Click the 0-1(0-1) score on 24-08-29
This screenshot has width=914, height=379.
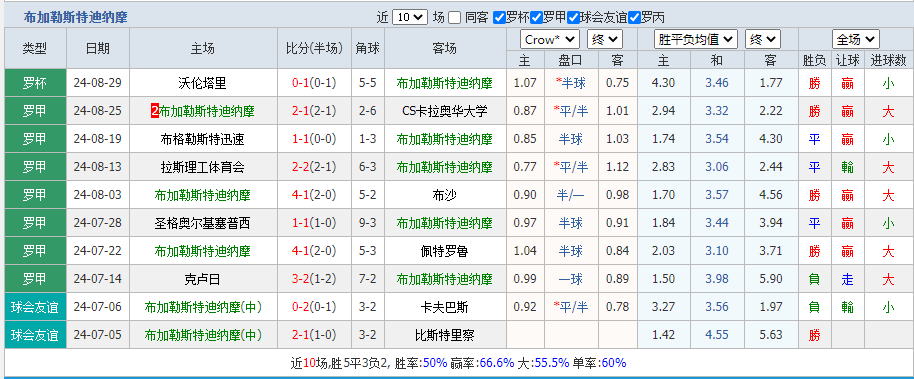[x=314, y=83]
